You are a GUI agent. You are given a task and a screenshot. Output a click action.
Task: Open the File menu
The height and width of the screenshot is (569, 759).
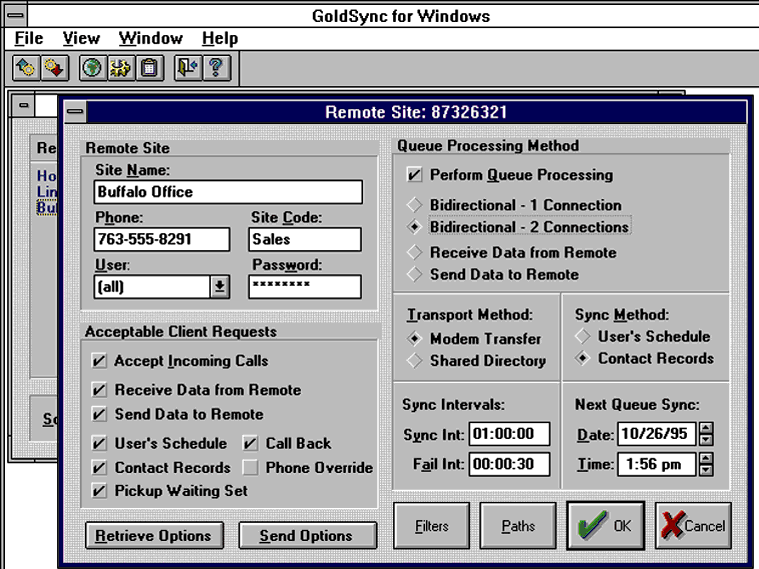pyautogui.click(x=29, y=38)
